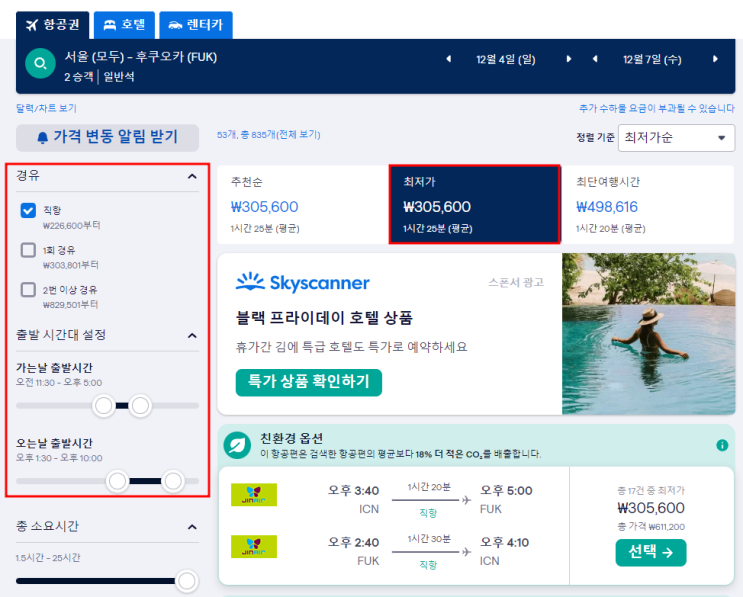Open the 달력/차트 보기 link
The image size is (743, 597).
tap(46, 108)
